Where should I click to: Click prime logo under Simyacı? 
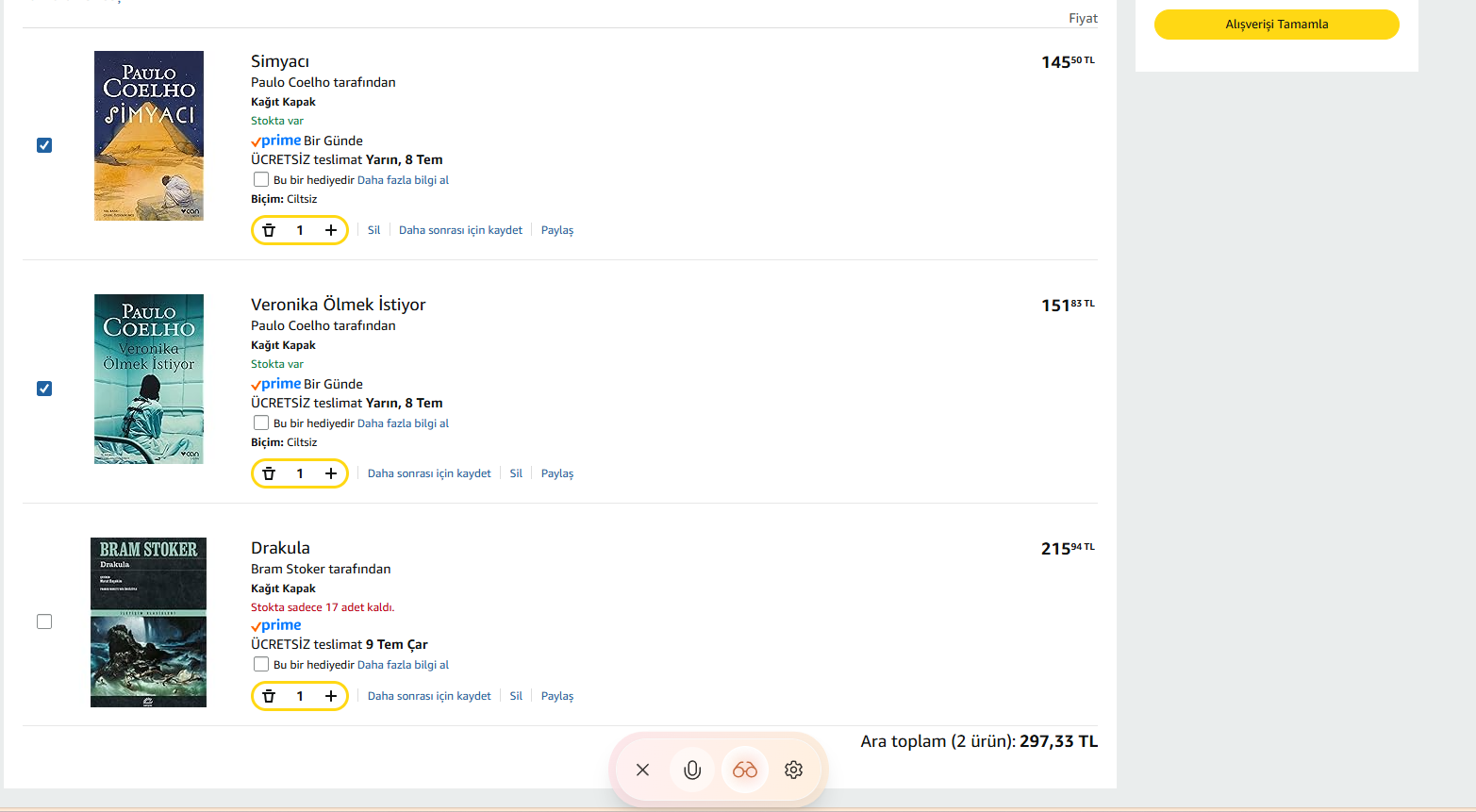(276, 141)
